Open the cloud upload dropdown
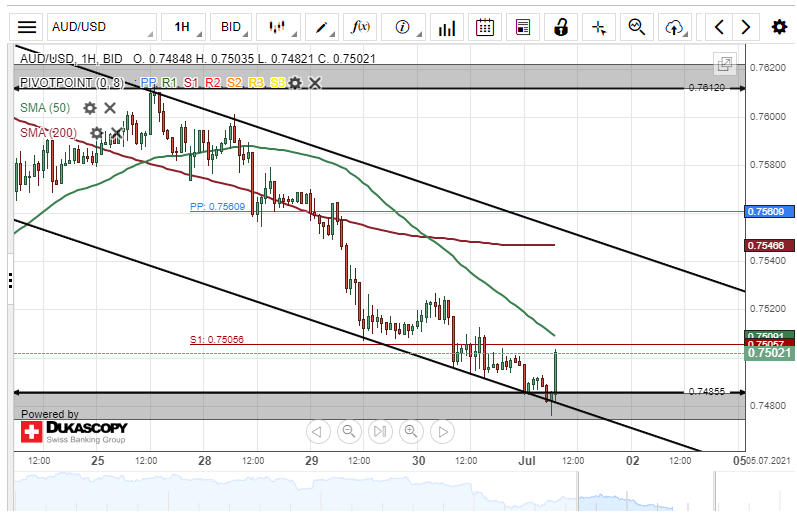The height and width of the screenshot is (518, 797). pos(675,27)
